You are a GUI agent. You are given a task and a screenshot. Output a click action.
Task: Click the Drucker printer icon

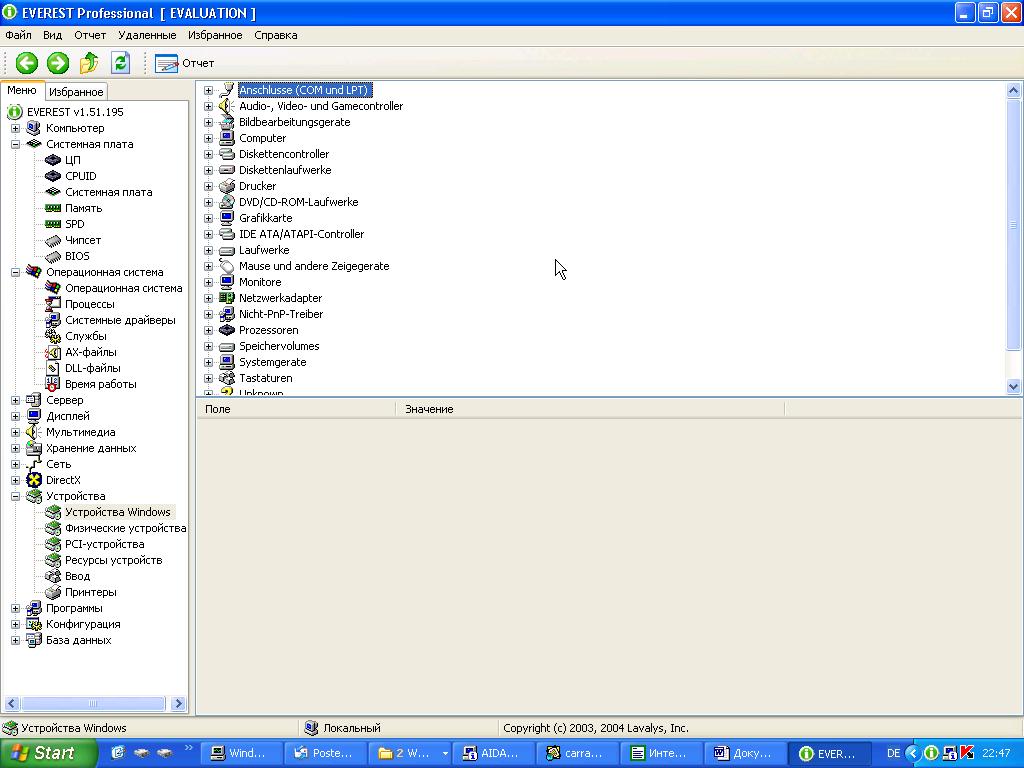coord(227,185)
